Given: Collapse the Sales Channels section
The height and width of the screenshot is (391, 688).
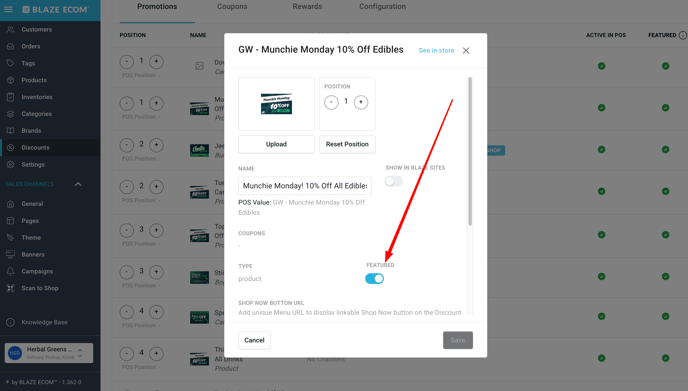Looking at the screenshot, I should coord(78,184).
